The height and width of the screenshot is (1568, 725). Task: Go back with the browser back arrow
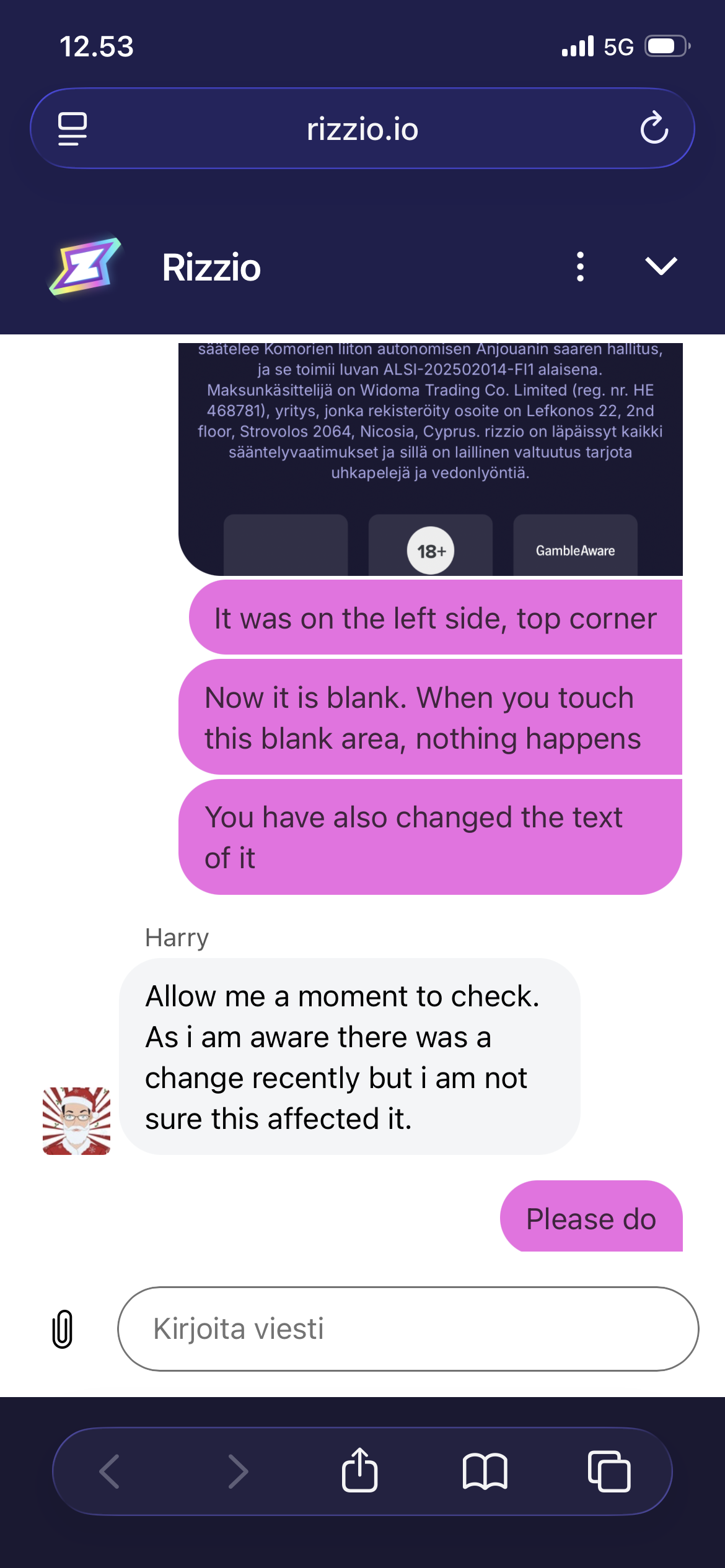pos(110,1471)
